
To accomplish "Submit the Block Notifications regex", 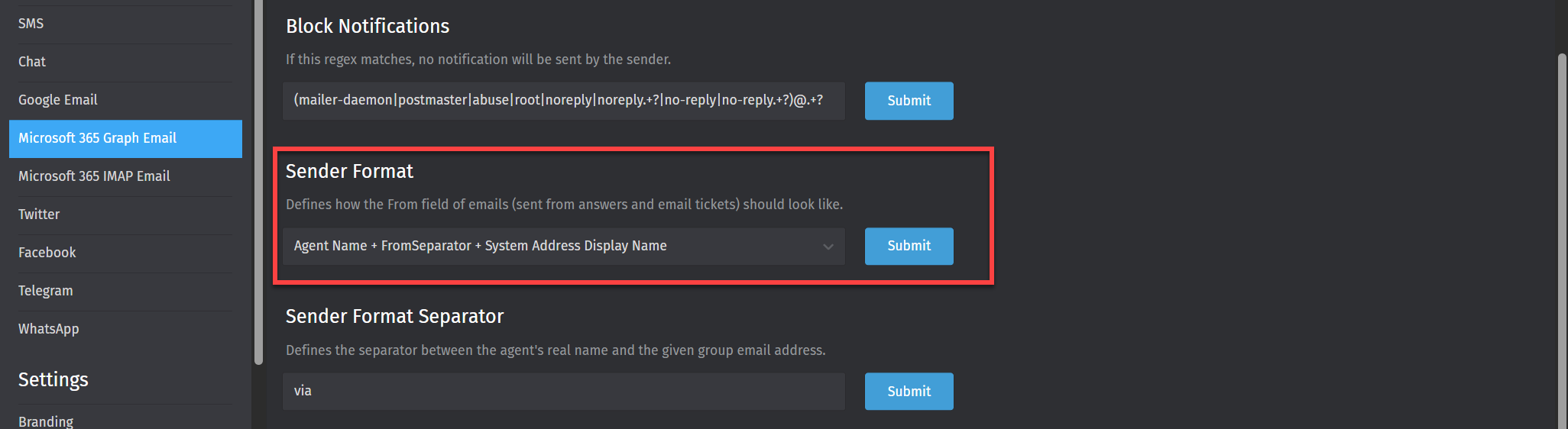I will 909,101.
